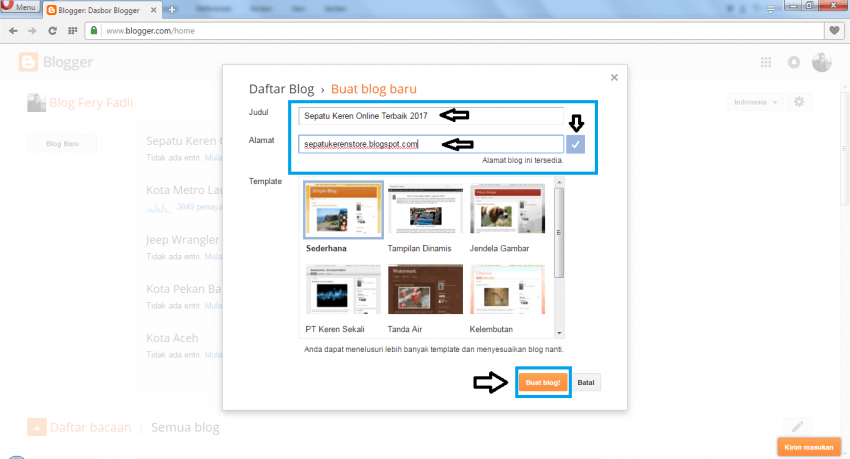Click the Blog Baru button
This screenshot has width=850, height=459.
tap(62, 144)
